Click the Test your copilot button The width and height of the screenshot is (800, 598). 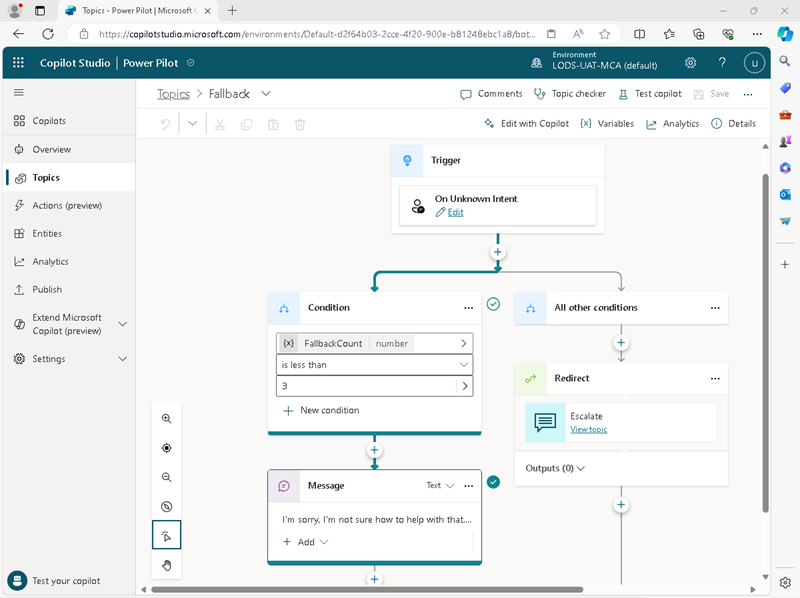[55, 581]
